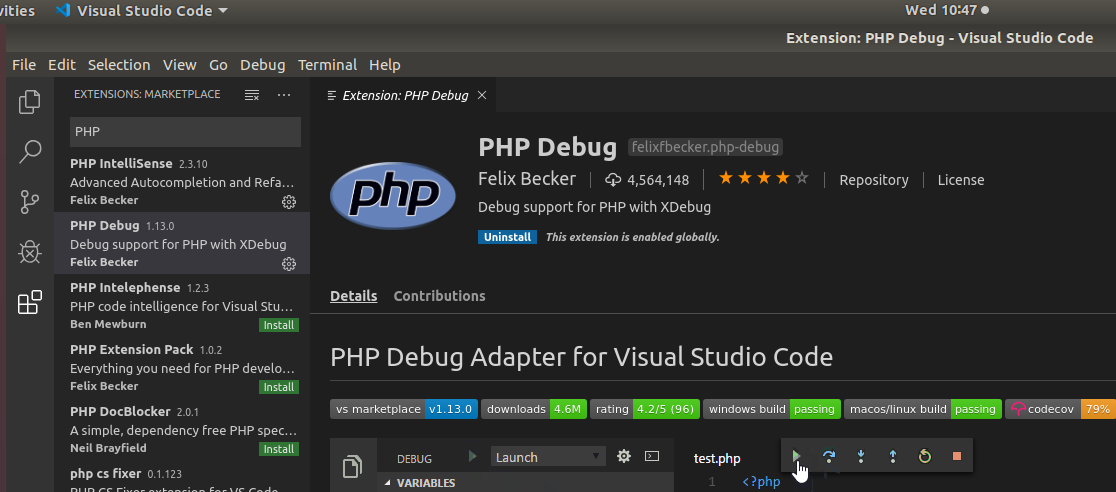The height and width of the screenshot is (492, 1116).
Task: Click the PHP logo image
Action: tap(393, 194)
